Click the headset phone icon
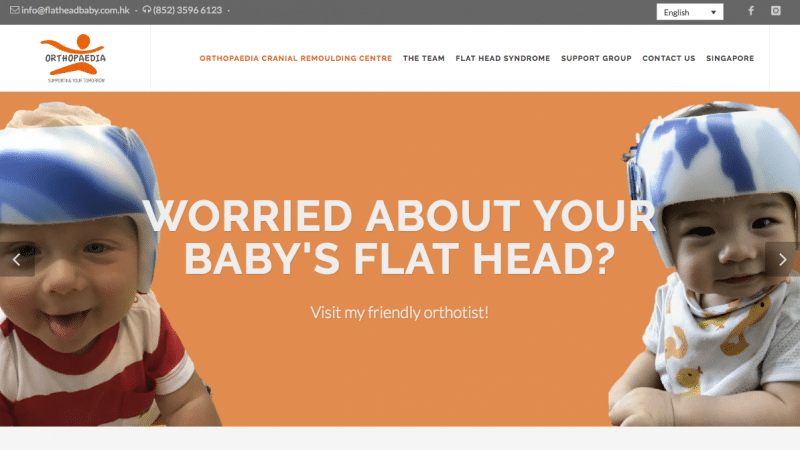Image resolution: width=800 pixels, height=450 pixels. pos(147,10)
